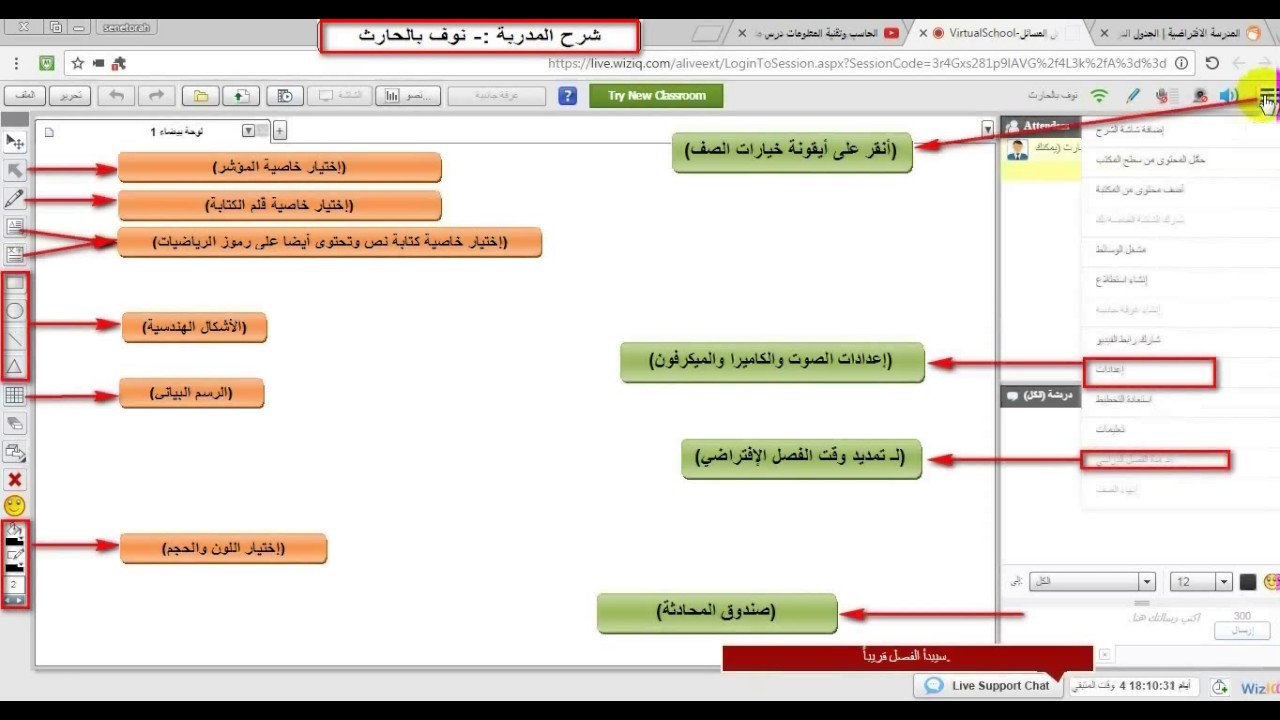
Task: Toggle the webcam icon
Action: coord(1199,96)
